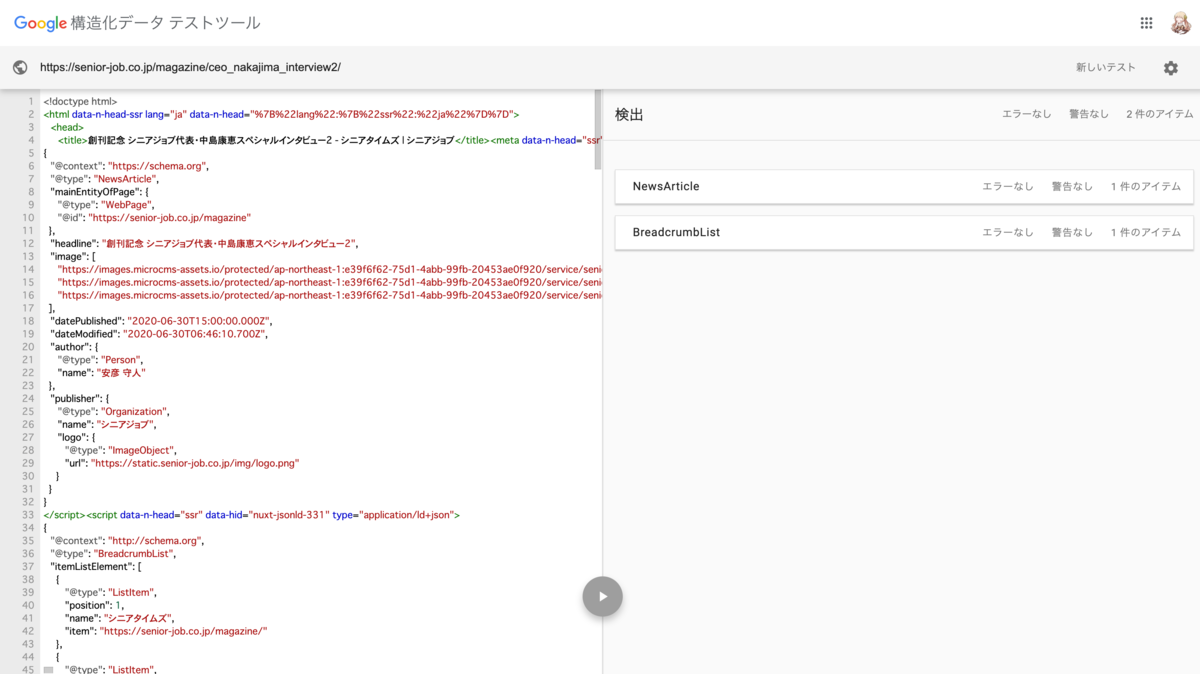Open the Google apps grid
The height and width of the screenshot is (674, 1200).
(1146, 23)
